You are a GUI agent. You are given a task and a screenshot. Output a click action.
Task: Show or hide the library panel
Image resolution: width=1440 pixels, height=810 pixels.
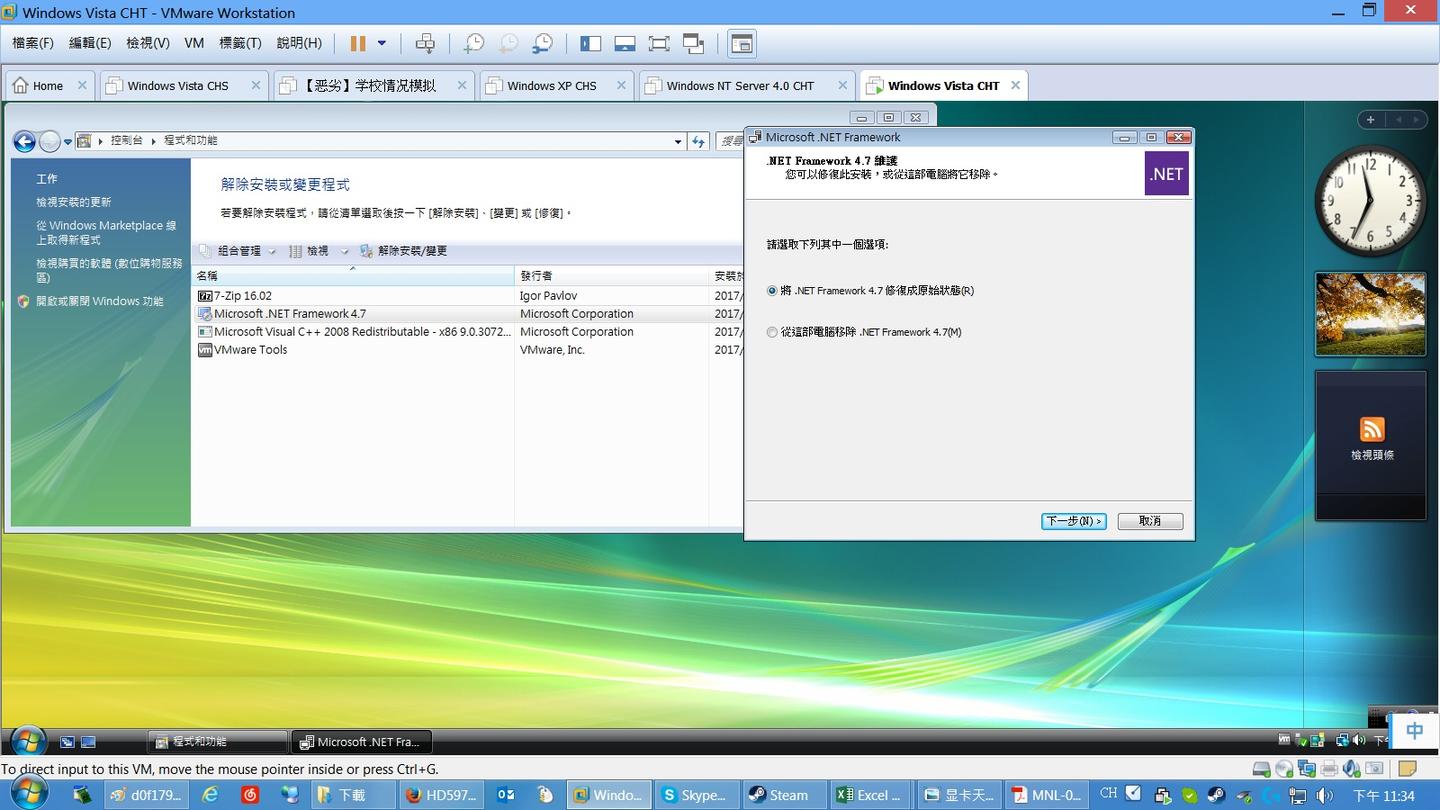pos(590,43)
